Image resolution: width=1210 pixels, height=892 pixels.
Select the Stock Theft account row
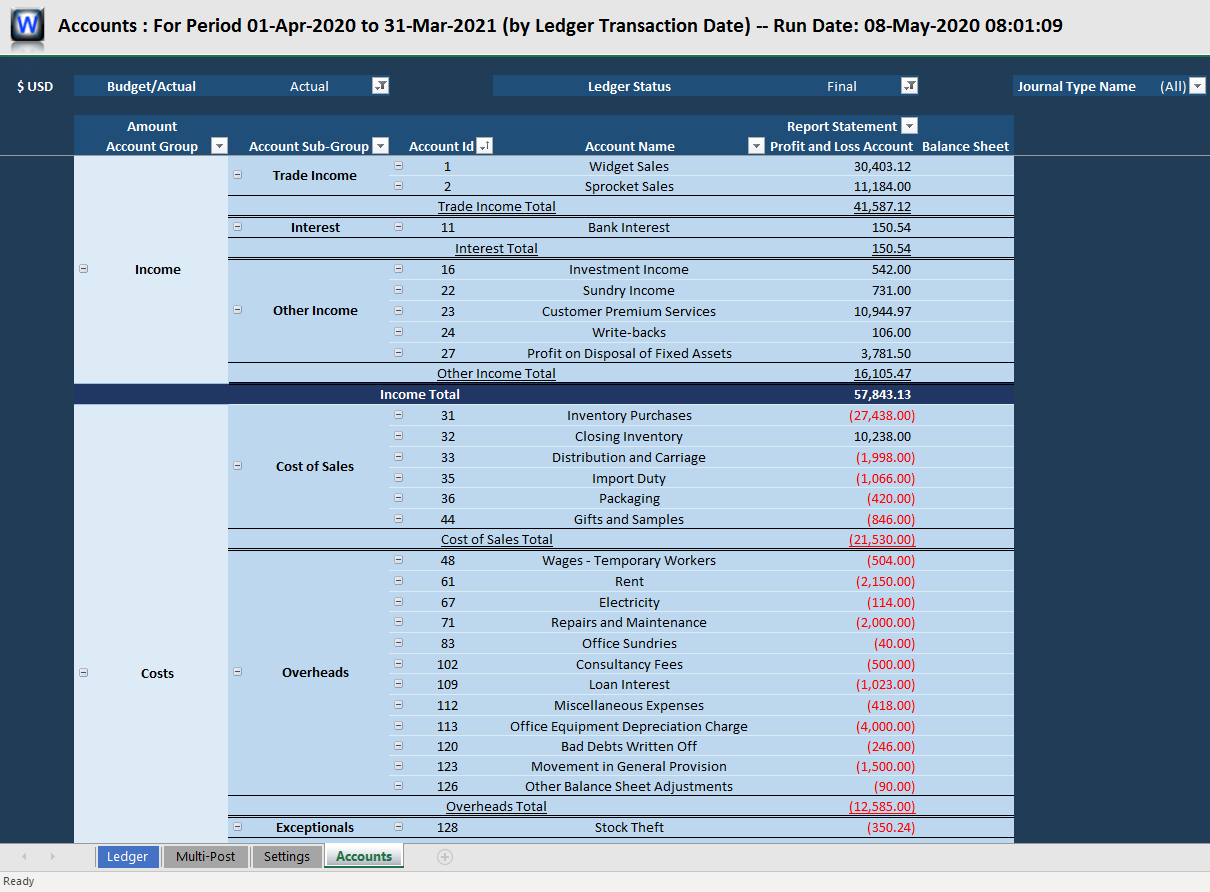pos(628,827)
